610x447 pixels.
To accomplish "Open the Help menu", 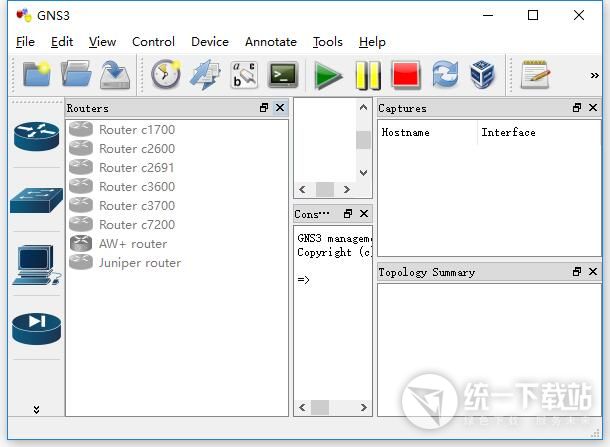I will coord(372,42).
